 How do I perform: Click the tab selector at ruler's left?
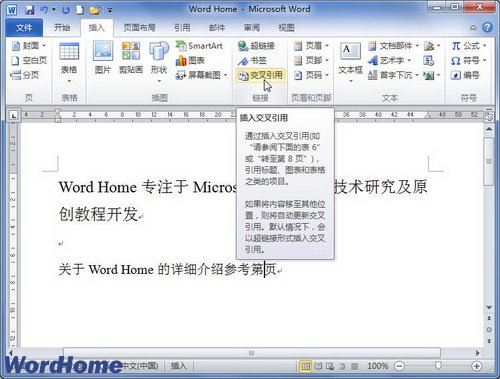(14, 116)
